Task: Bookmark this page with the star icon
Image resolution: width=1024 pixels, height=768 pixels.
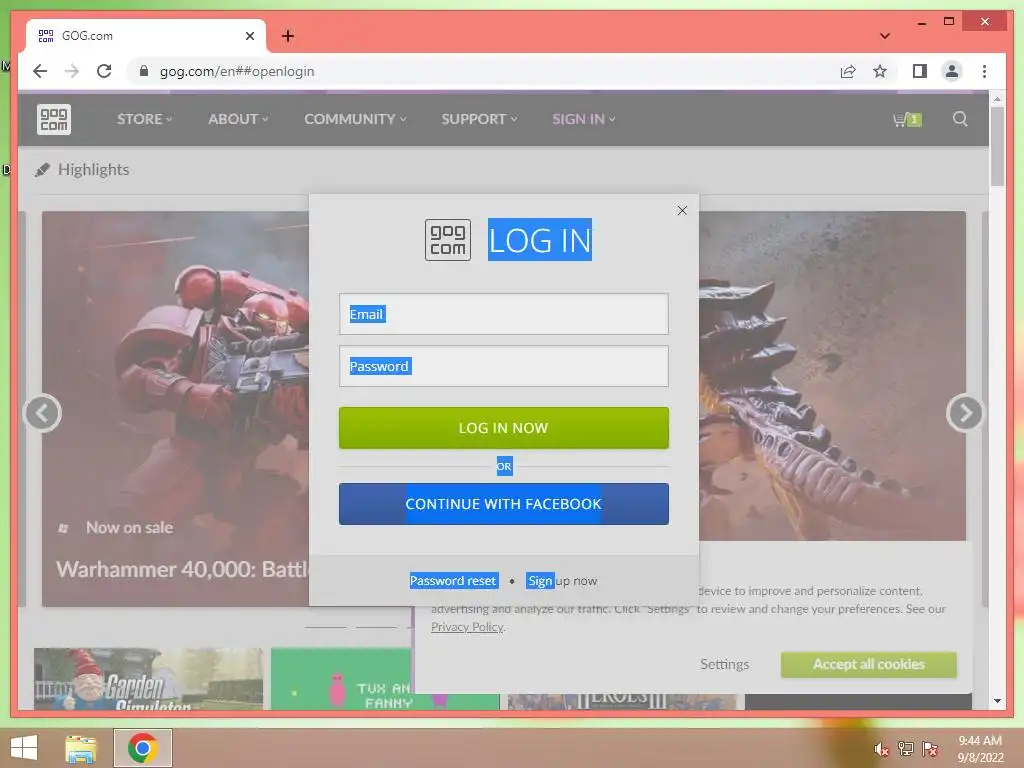Action: [x=880, y=71]
